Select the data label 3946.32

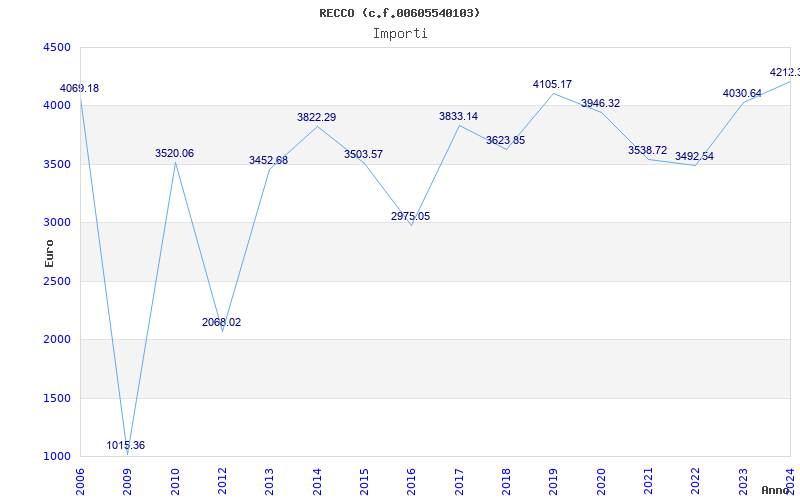(601, 104)
